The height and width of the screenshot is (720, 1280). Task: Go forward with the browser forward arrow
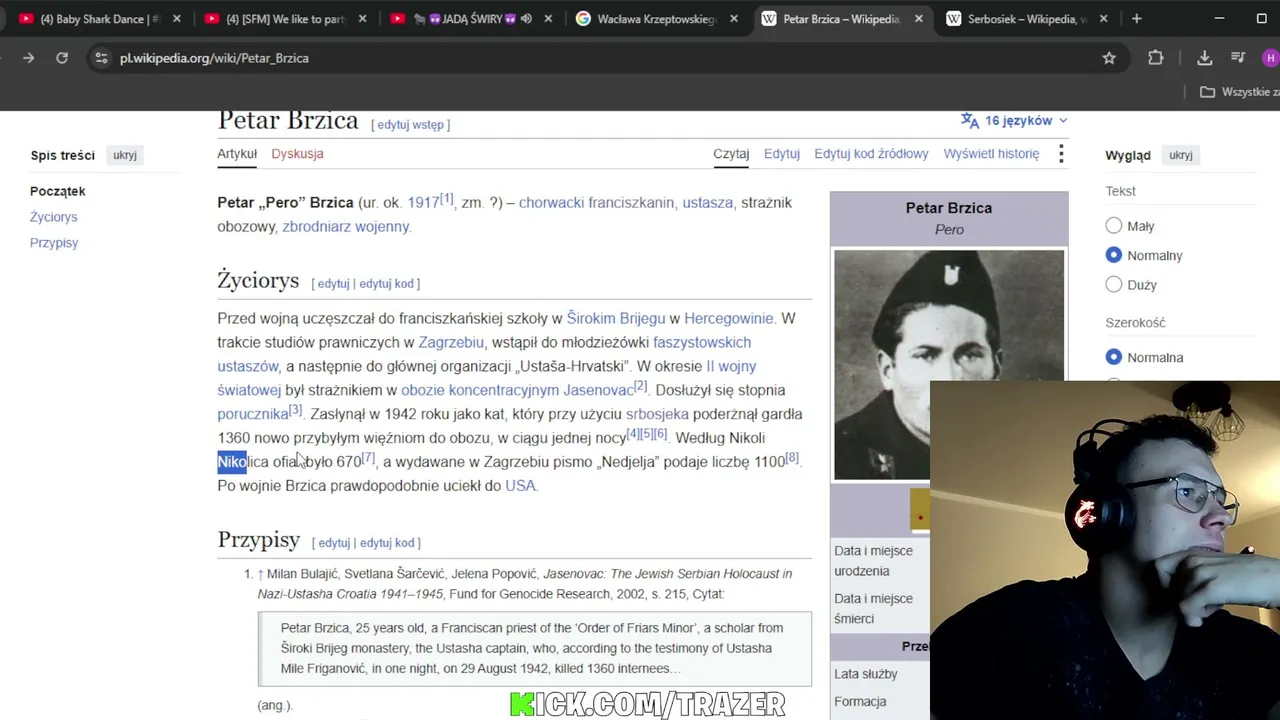pyautogui.click(x=28, y=58)
